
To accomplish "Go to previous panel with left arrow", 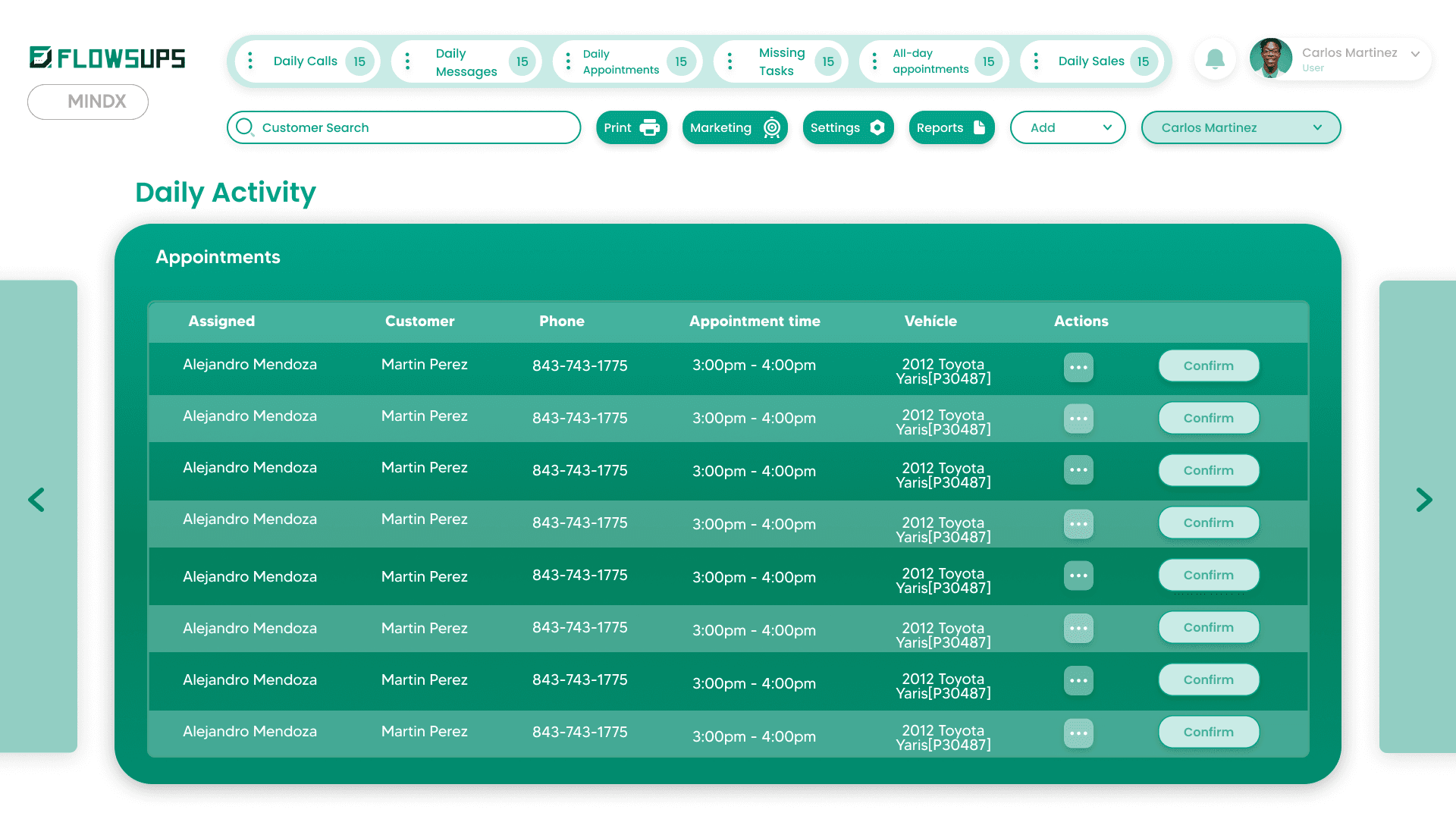I will (x=36, y=500).
